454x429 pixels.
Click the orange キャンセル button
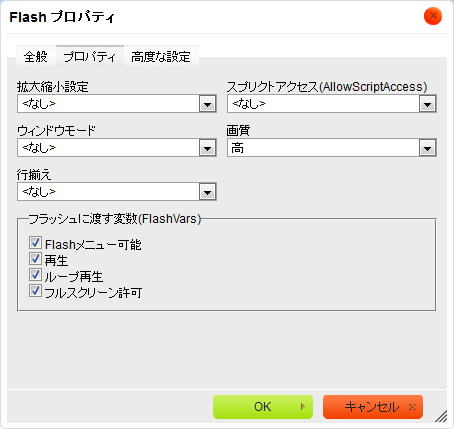coord(373,407)
